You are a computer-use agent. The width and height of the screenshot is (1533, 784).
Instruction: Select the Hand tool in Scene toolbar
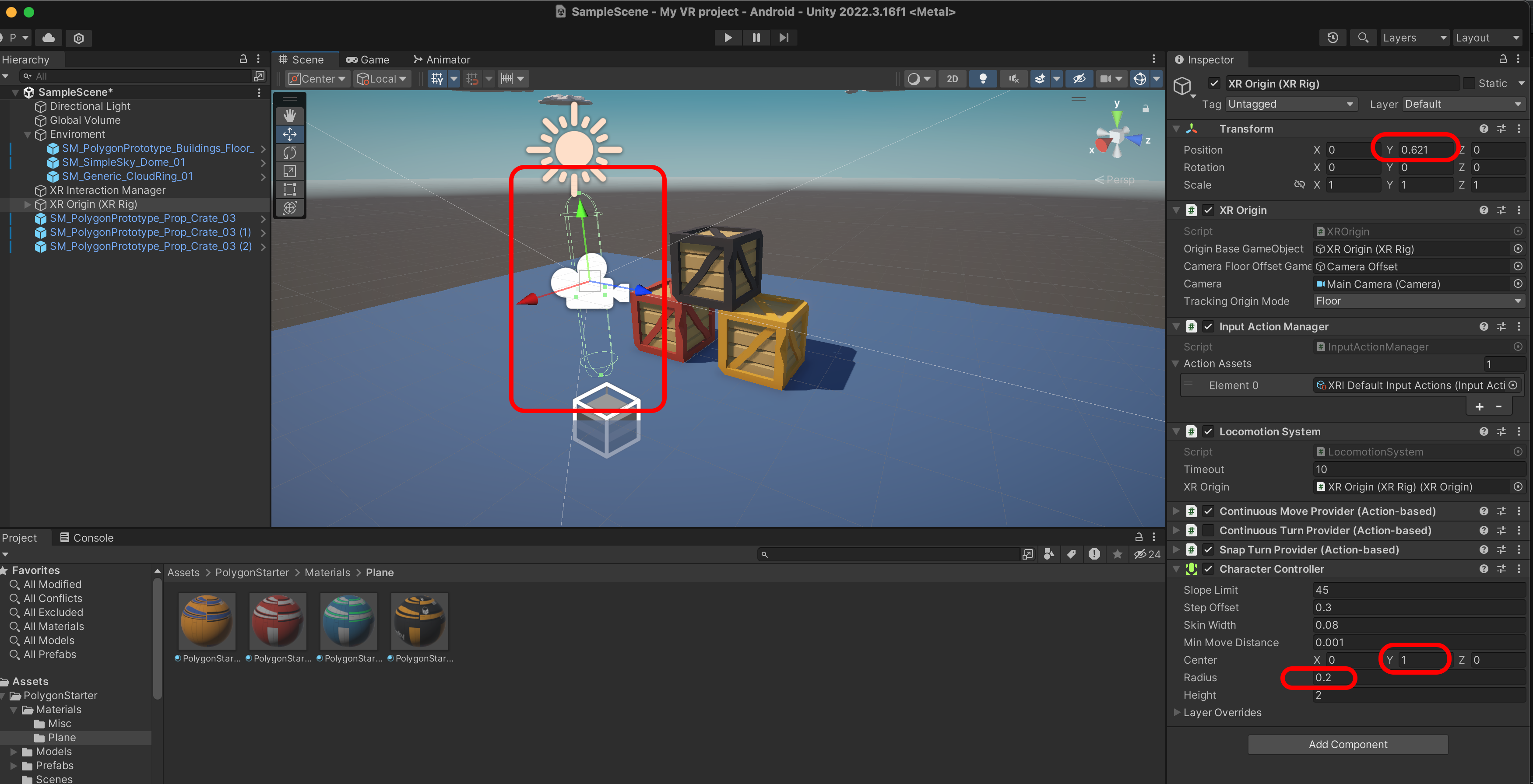tap(289, 115)
